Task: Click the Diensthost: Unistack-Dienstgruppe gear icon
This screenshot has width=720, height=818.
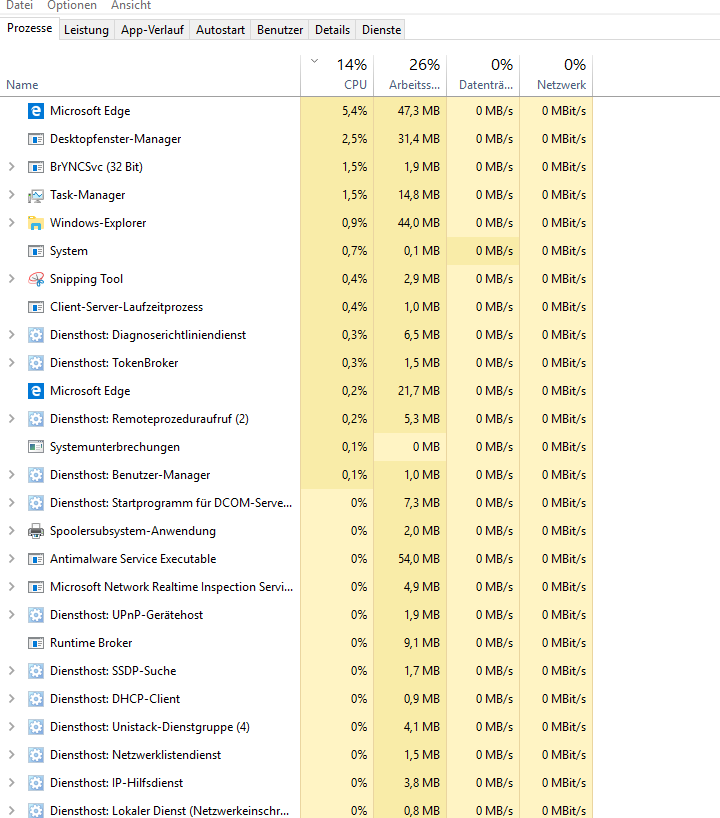Action: [35, 727]
